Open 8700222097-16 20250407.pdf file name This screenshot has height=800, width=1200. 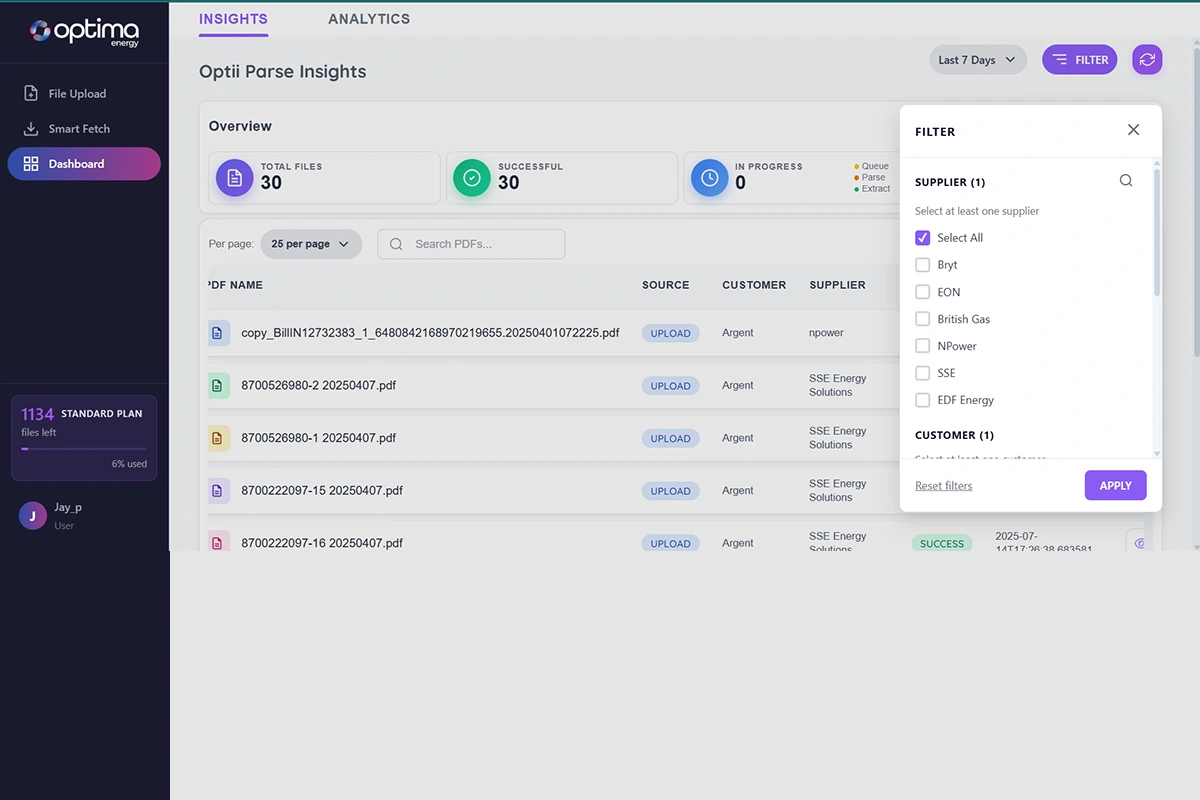tap(322, 543)
